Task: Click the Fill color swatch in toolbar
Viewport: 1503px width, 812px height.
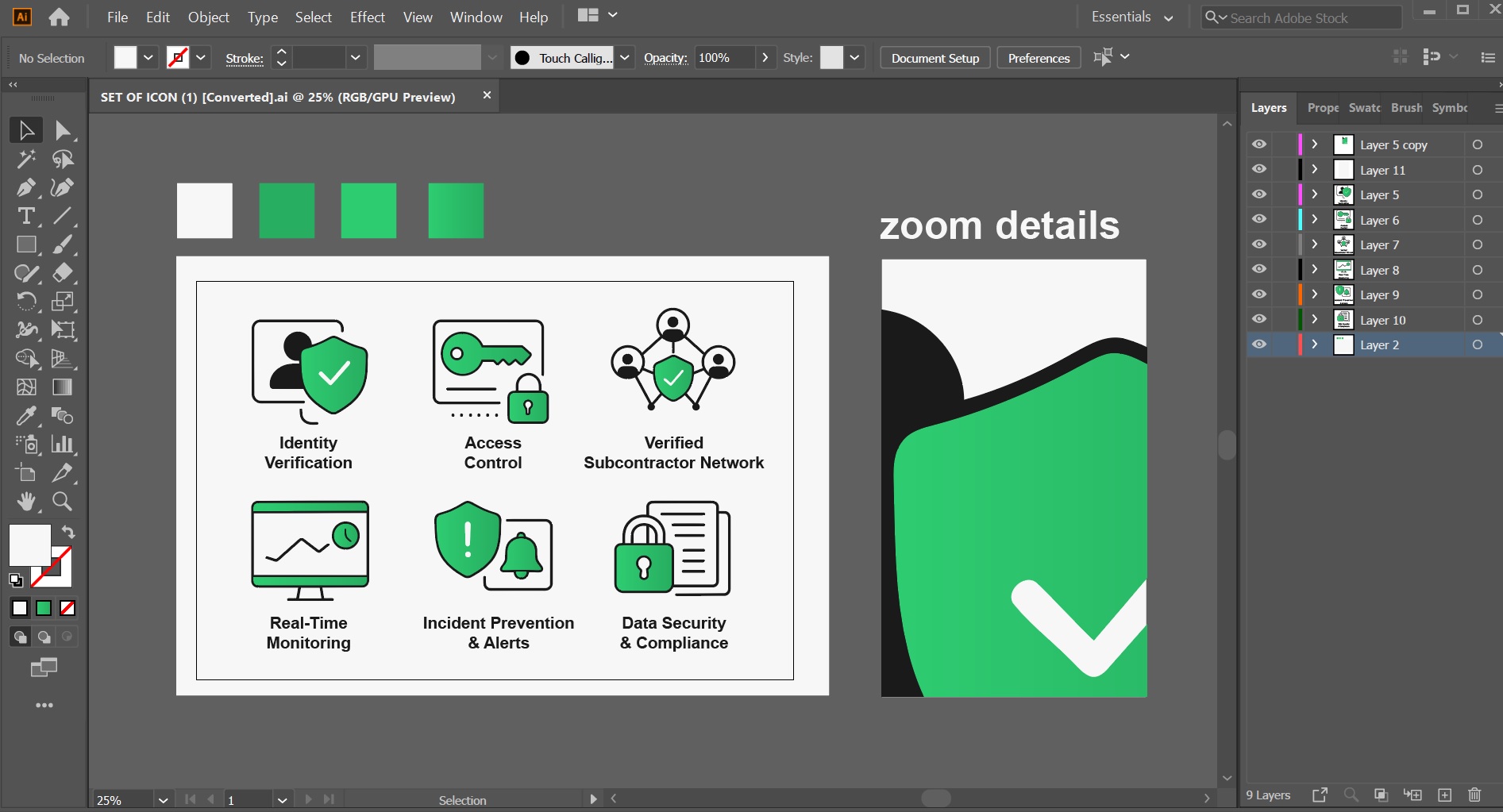Action: [29, 545]
